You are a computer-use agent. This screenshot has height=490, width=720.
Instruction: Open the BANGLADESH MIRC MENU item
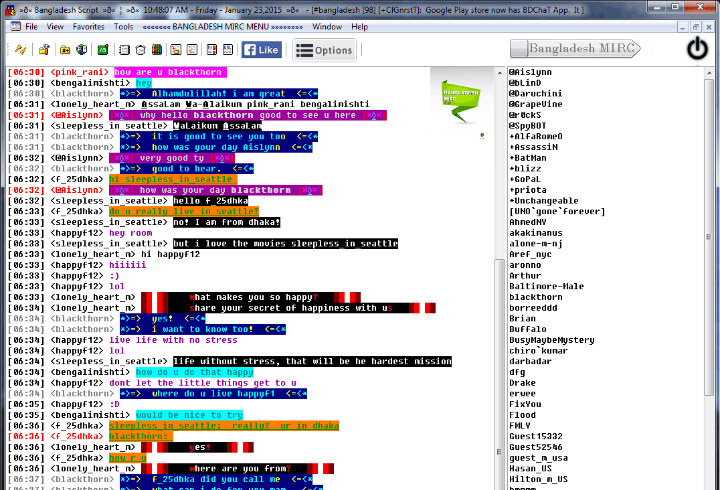(223, 27)
